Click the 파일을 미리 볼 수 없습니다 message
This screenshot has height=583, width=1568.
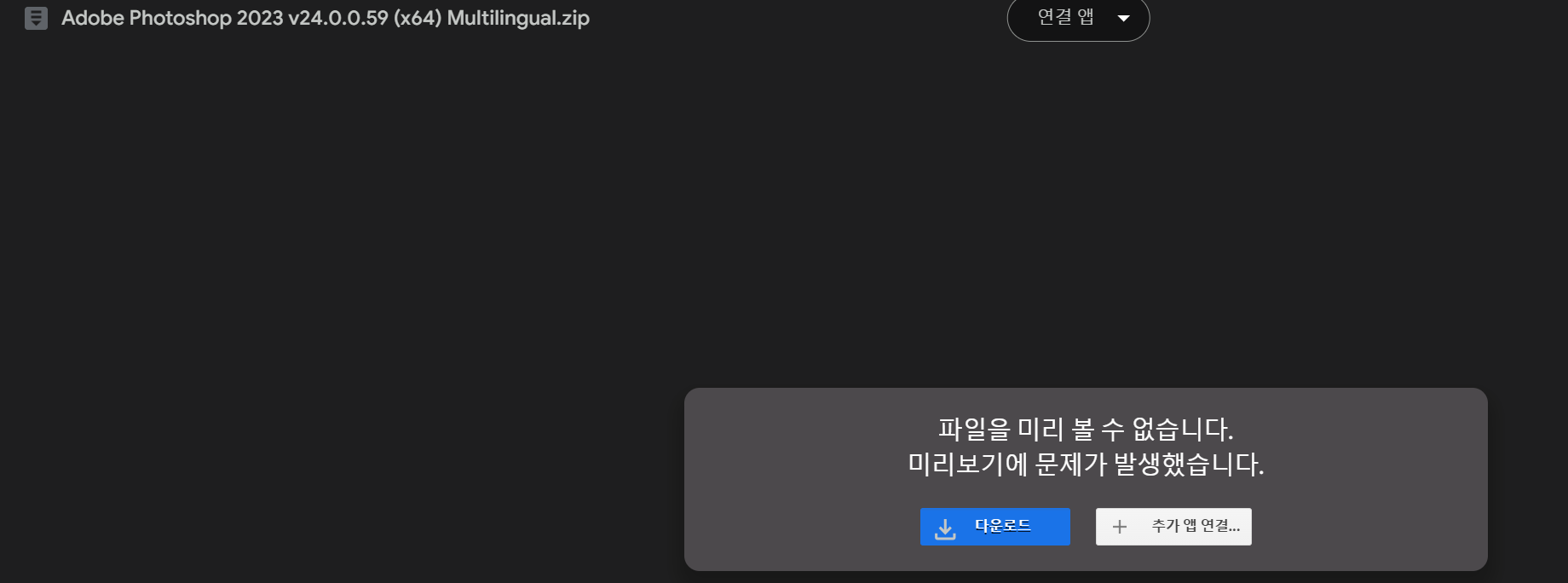point(1086,429)
